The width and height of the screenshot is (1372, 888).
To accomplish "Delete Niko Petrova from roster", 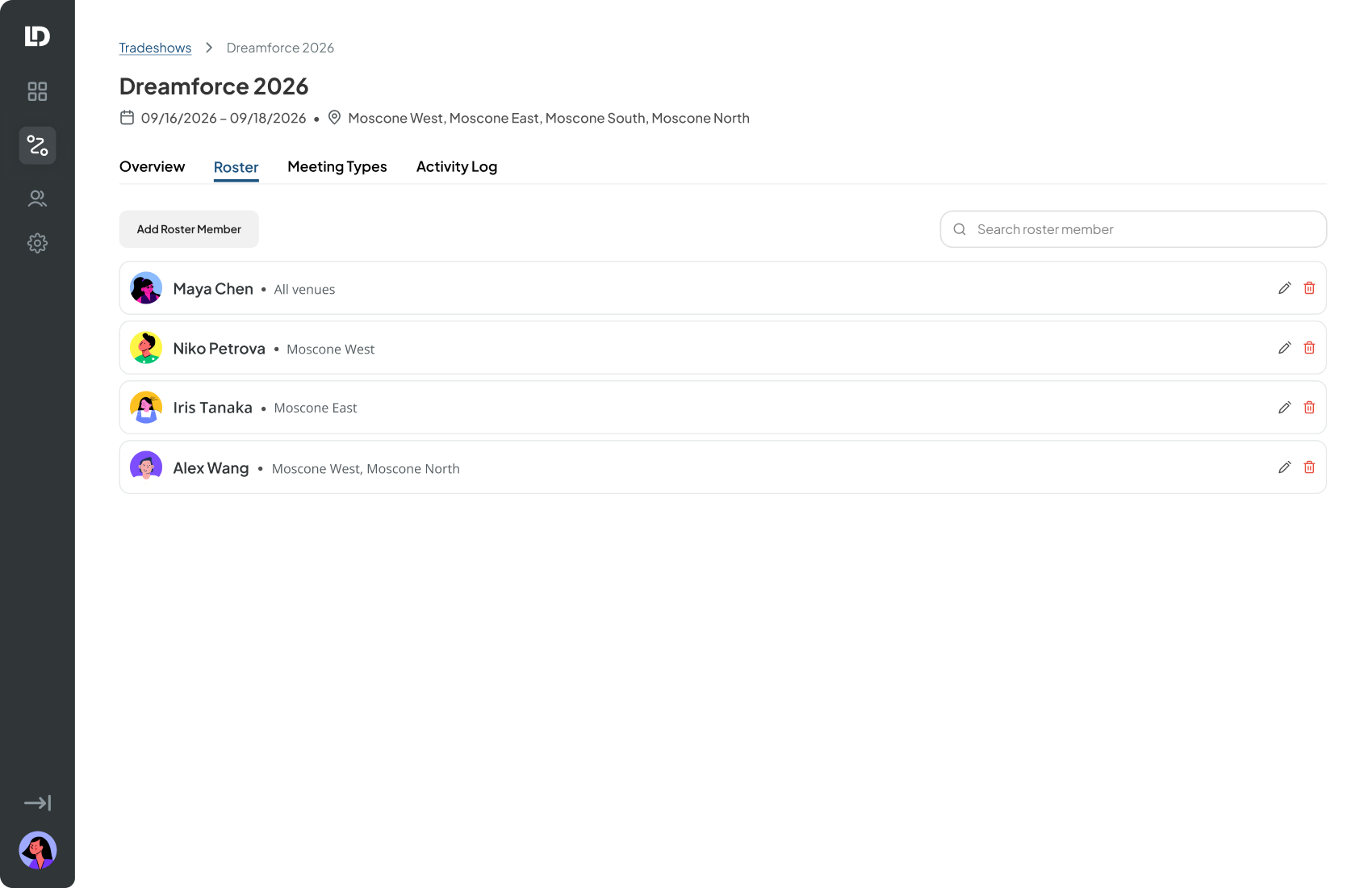I will 1309,348.
